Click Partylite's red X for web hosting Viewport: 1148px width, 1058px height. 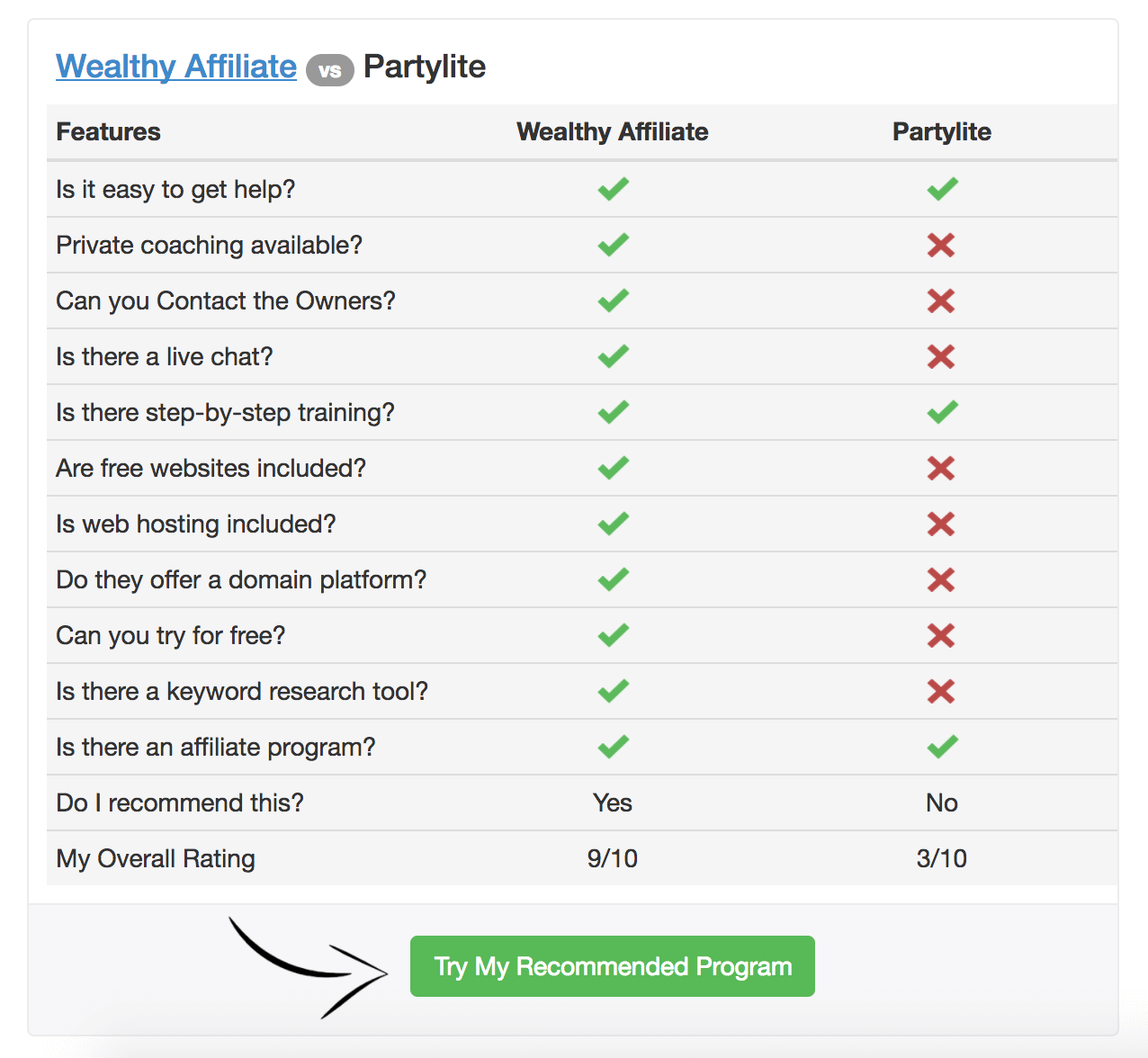tap(941, 524)
